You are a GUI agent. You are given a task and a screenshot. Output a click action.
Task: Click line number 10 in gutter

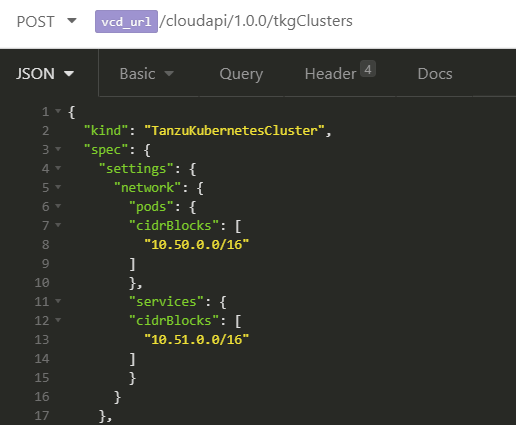click(42, 283)
